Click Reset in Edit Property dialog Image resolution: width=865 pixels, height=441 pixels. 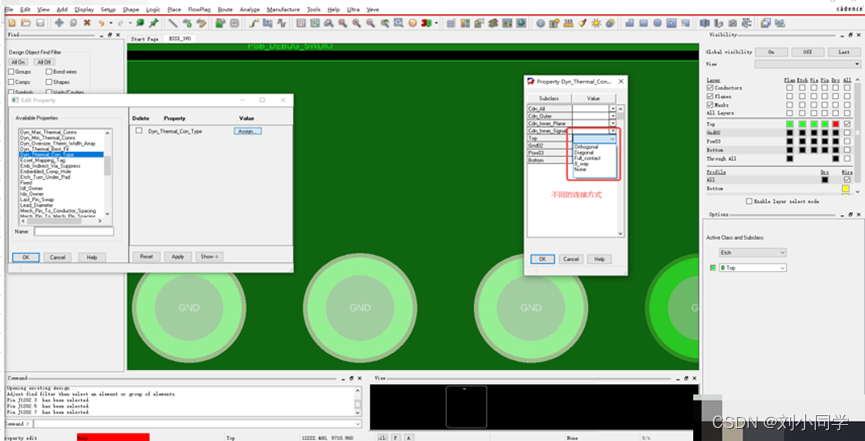tap(146, 257)
